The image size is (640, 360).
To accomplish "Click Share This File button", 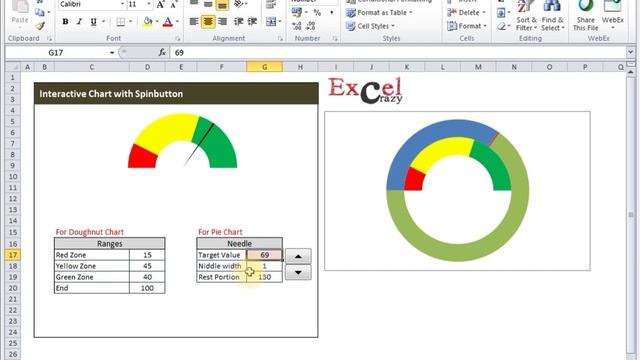I will click(586, 16).
